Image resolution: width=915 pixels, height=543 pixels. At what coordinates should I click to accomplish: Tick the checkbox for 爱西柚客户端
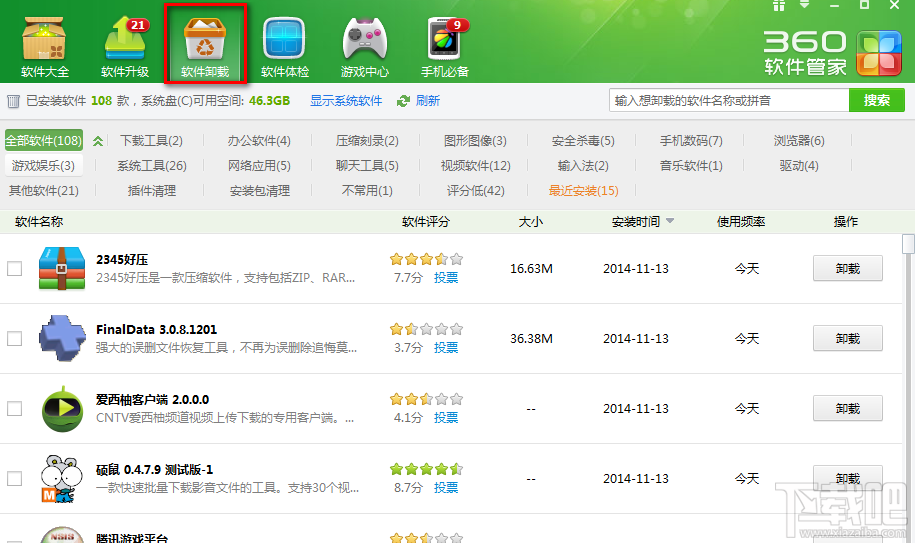pos(15,409)
